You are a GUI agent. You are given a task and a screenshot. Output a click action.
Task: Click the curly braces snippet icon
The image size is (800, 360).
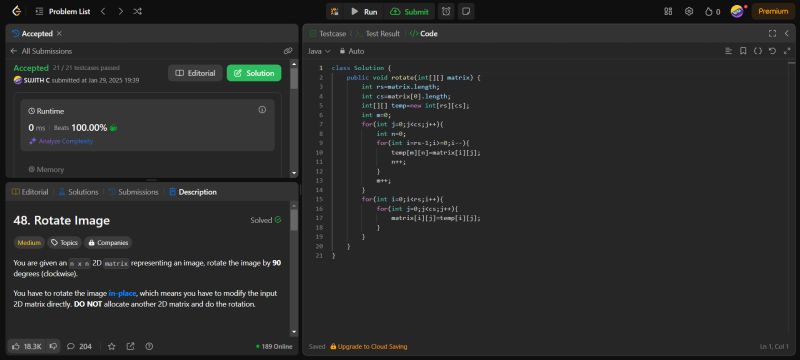click(758, 51)
